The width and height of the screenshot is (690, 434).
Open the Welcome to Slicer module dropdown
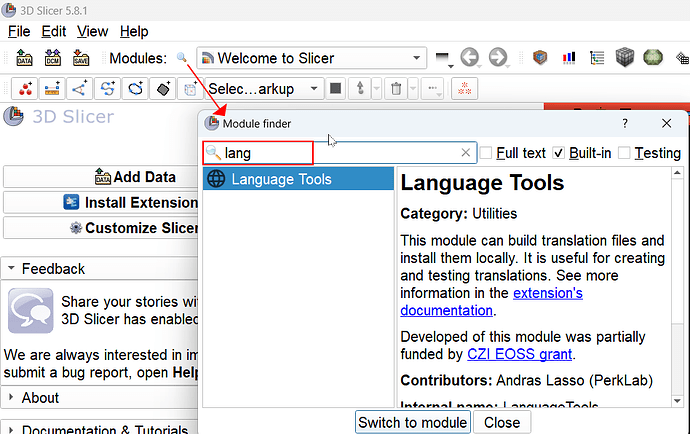[x=312, y=59]
